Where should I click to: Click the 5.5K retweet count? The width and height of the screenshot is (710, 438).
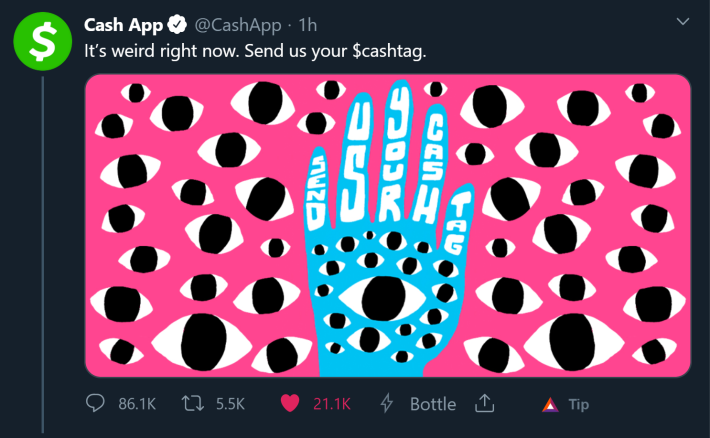click(x=230, y=404)
